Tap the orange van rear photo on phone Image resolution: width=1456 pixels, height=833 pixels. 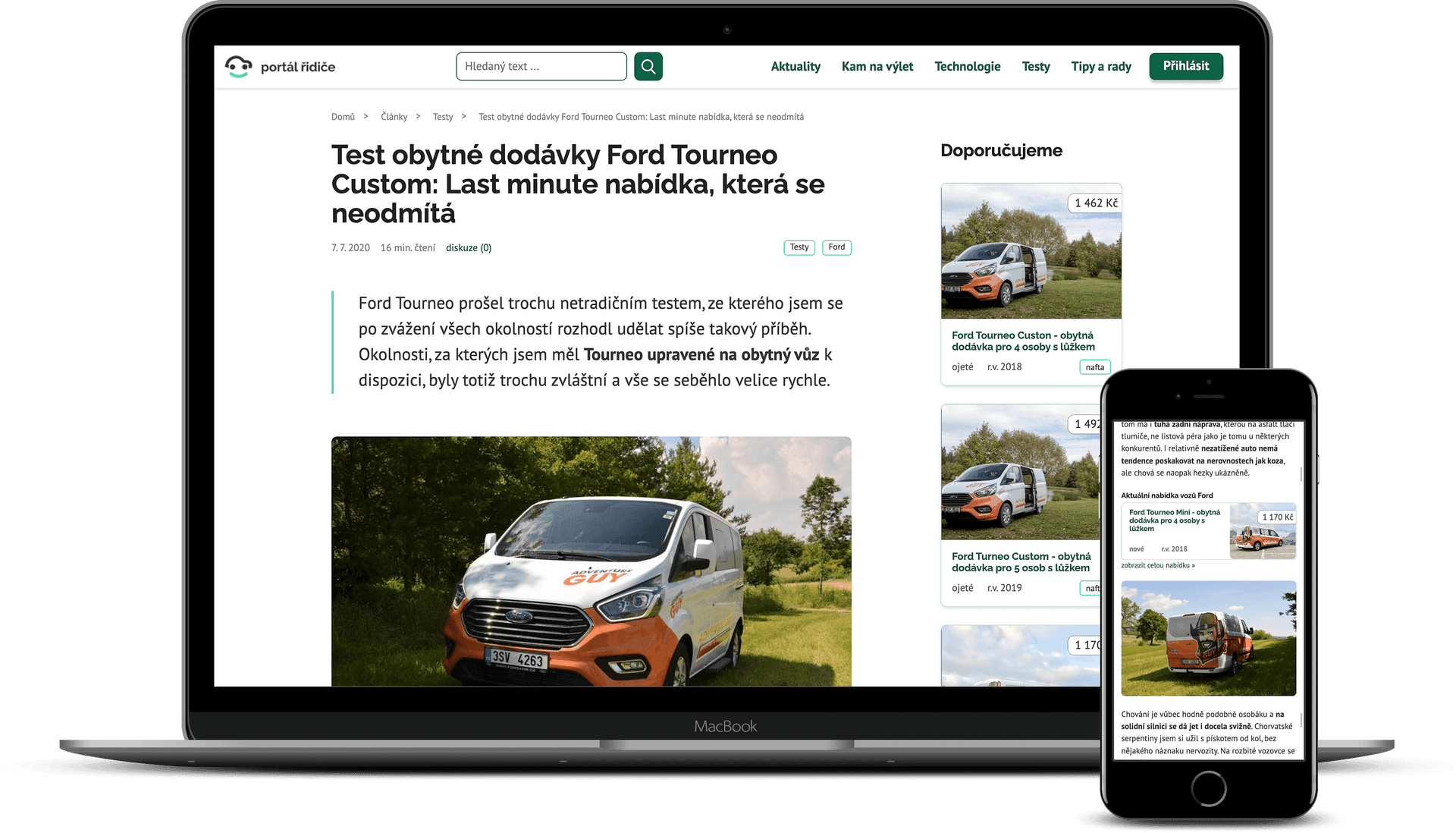[x=1209, y=638]
